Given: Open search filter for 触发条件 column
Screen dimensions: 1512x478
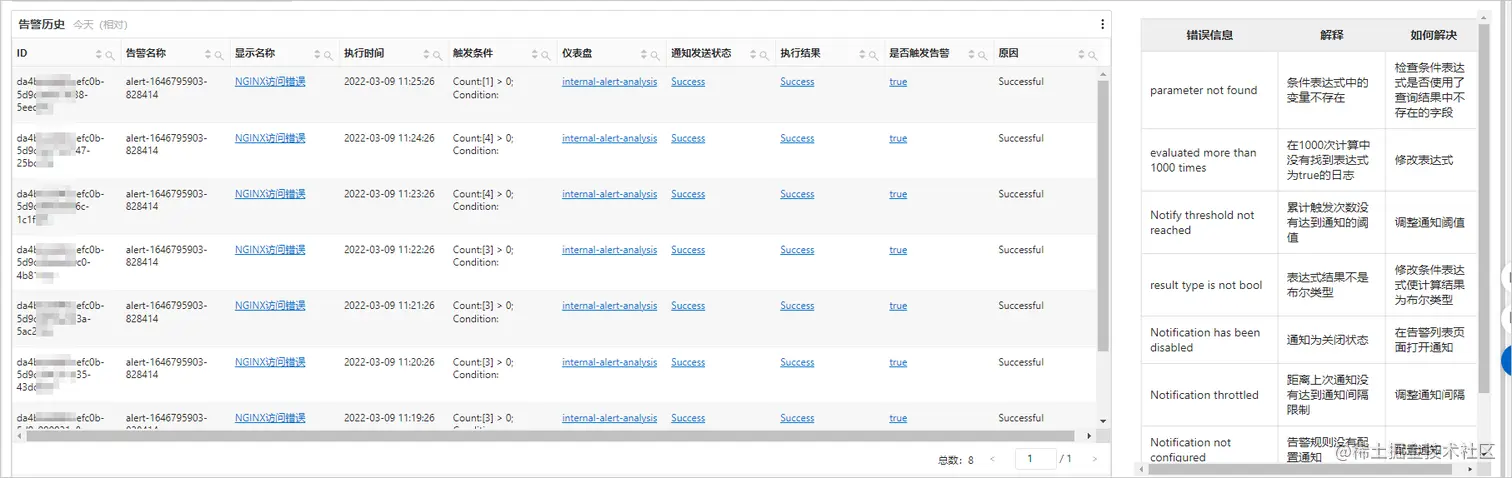Looking at the screenshot, I should pyautogui.click(x=546, y=55).
